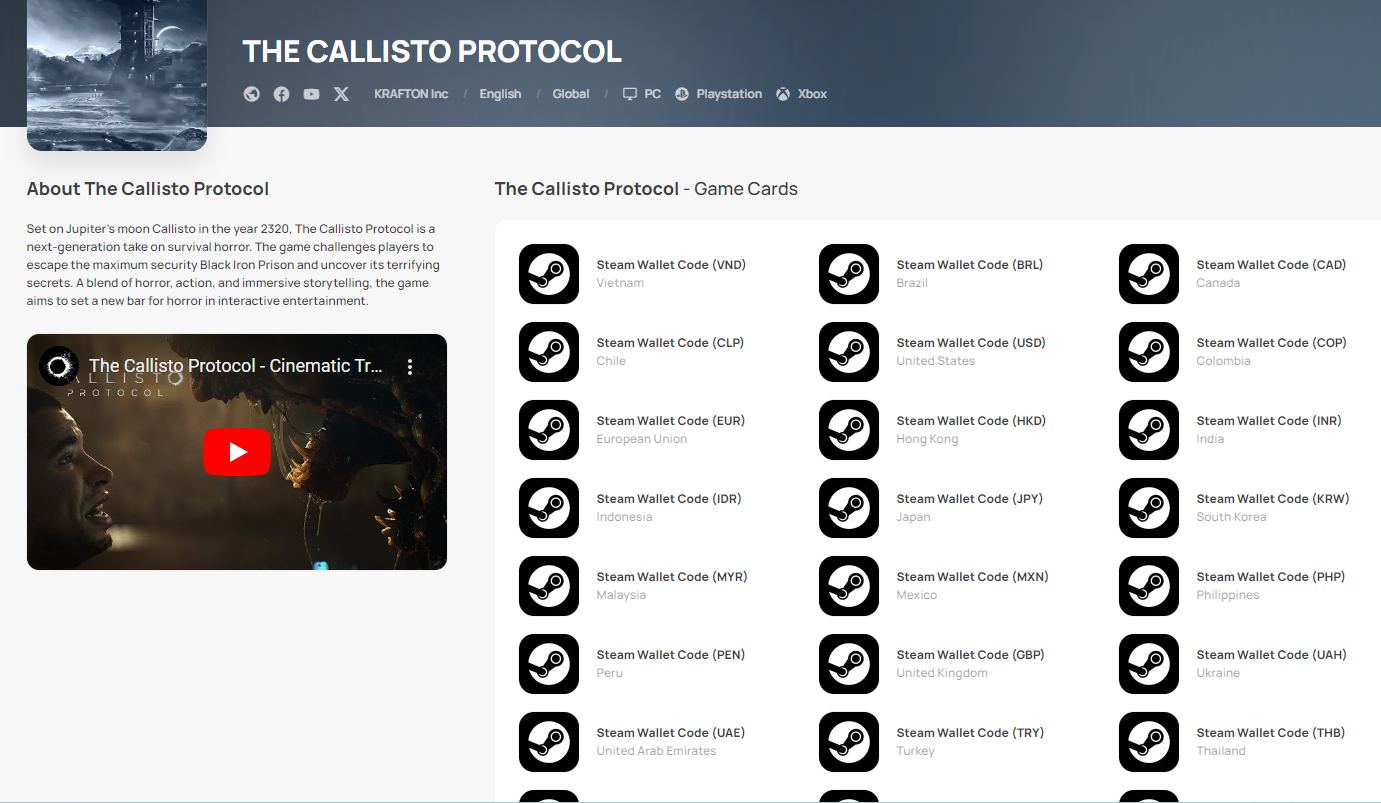Open Steam Wallet Code (USD) title text

971,343
